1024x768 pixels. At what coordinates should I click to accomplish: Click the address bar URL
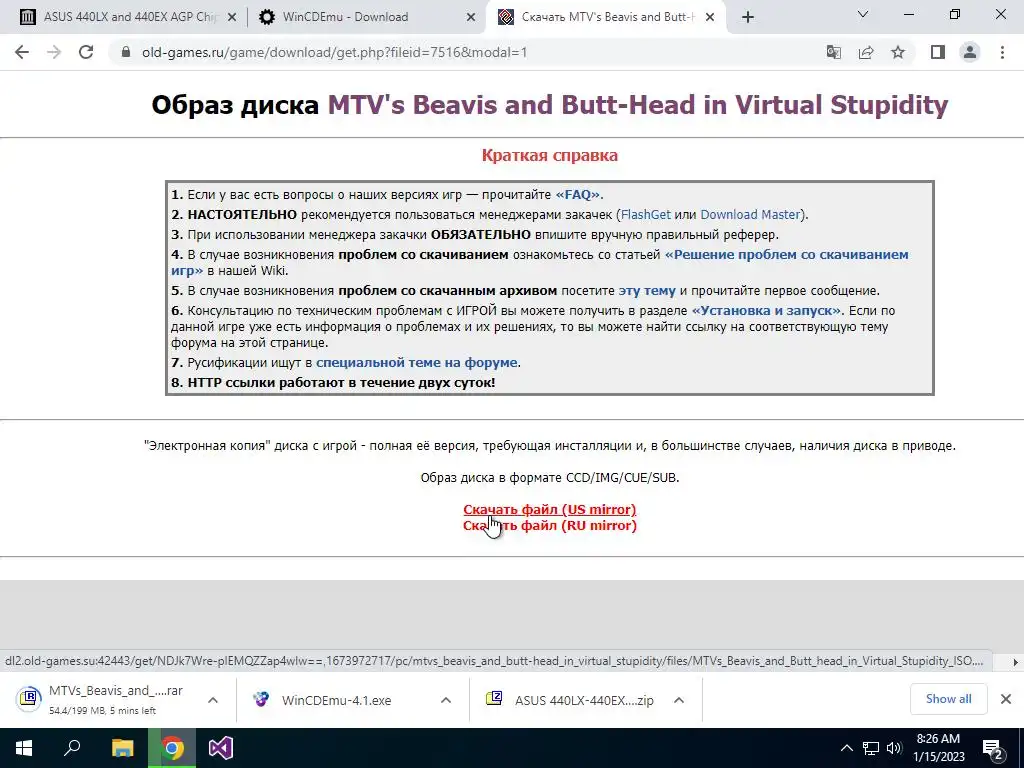pyautogui.click(x=334, y=52)
